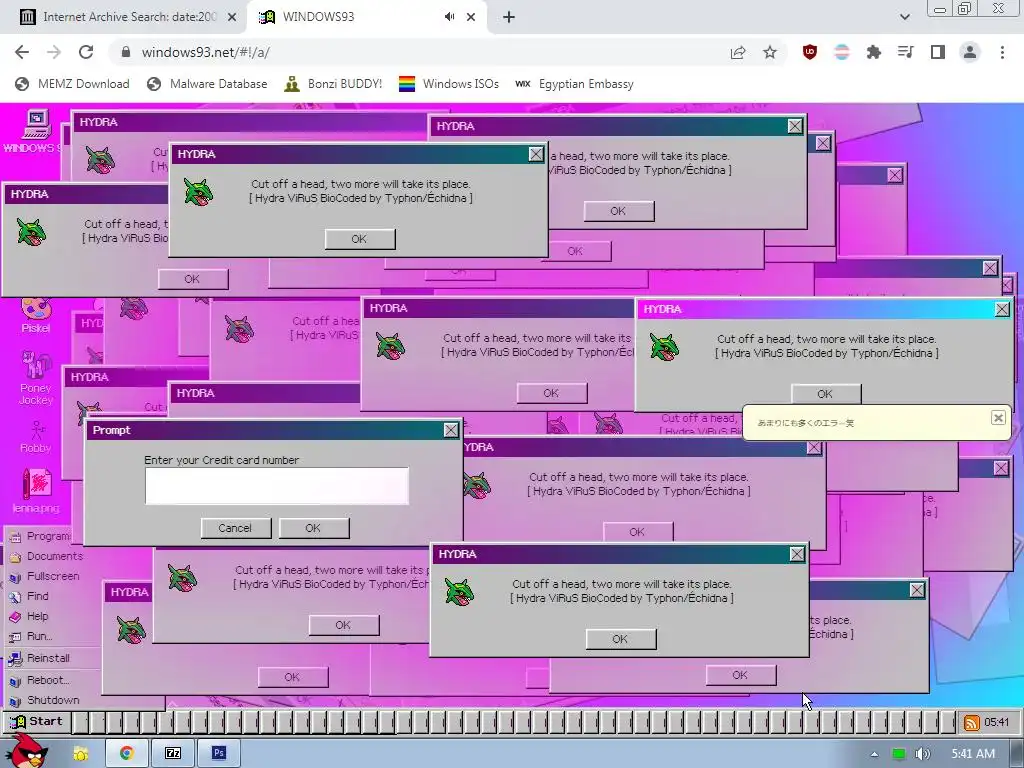The image size is (1024, 768).
Task: Dismiss the yellow Japanese notification balloon
Action: pos(998,417)
